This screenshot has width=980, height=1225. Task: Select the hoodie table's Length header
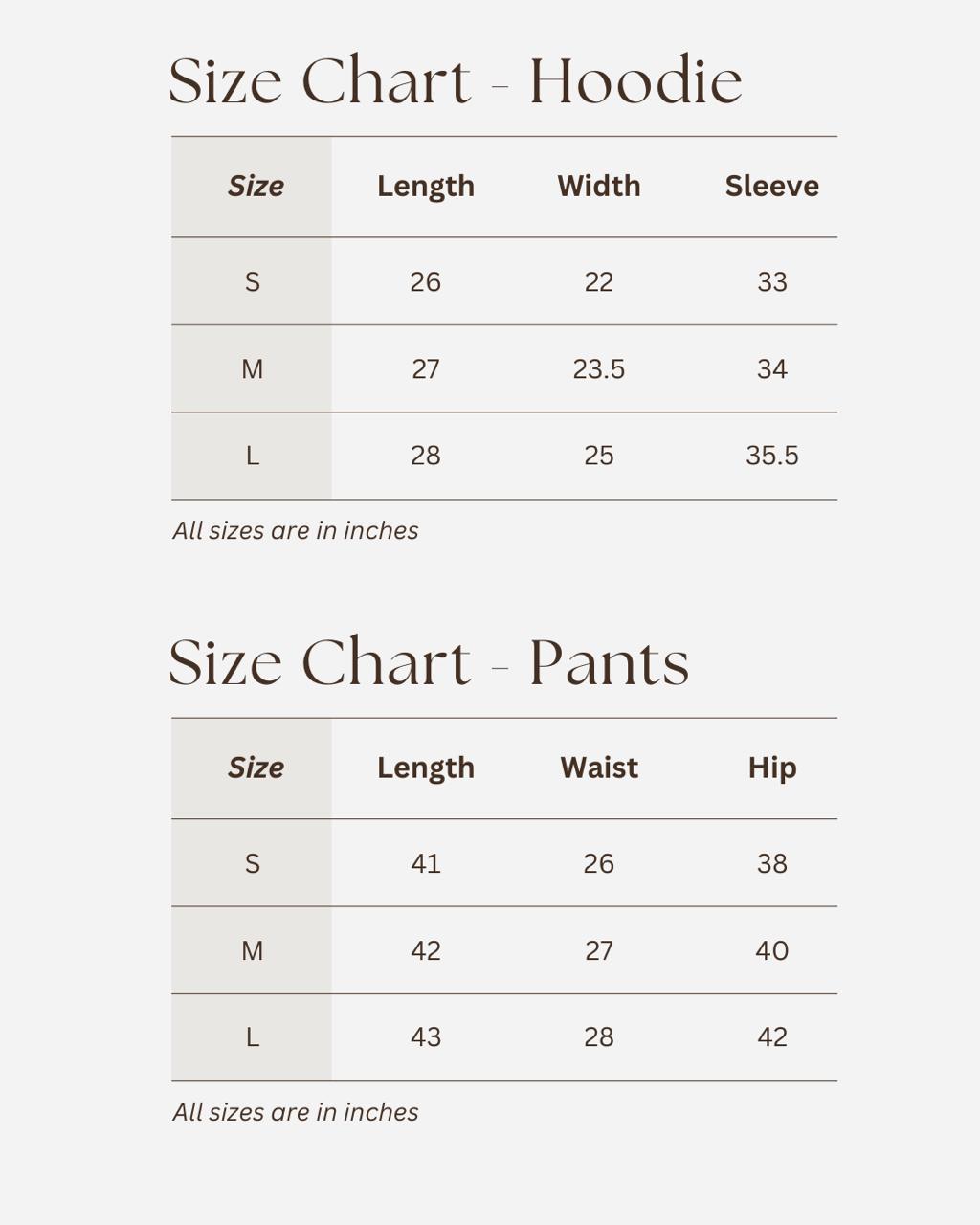point(426,186)
